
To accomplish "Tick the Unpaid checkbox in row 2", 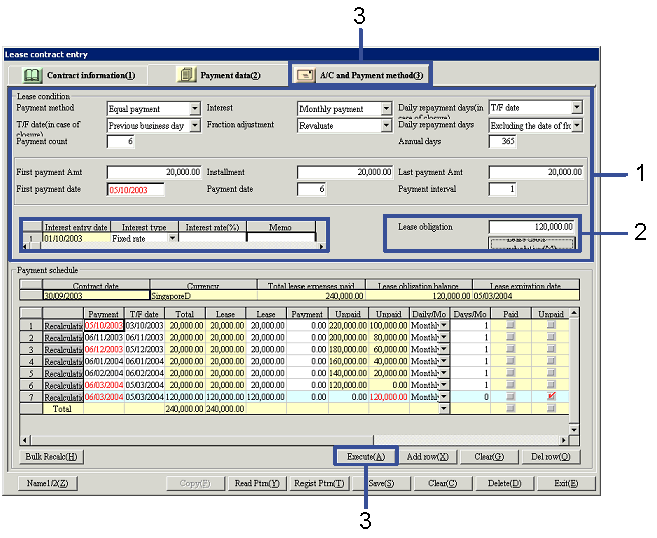I will point(551,337).
